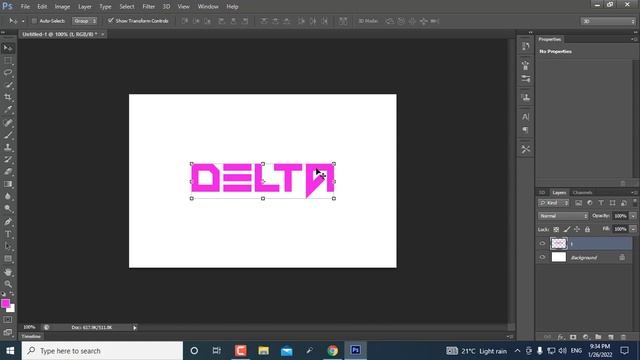Create new adjustment layer
This screenshot has width=640, height=360.
(586, 337)
